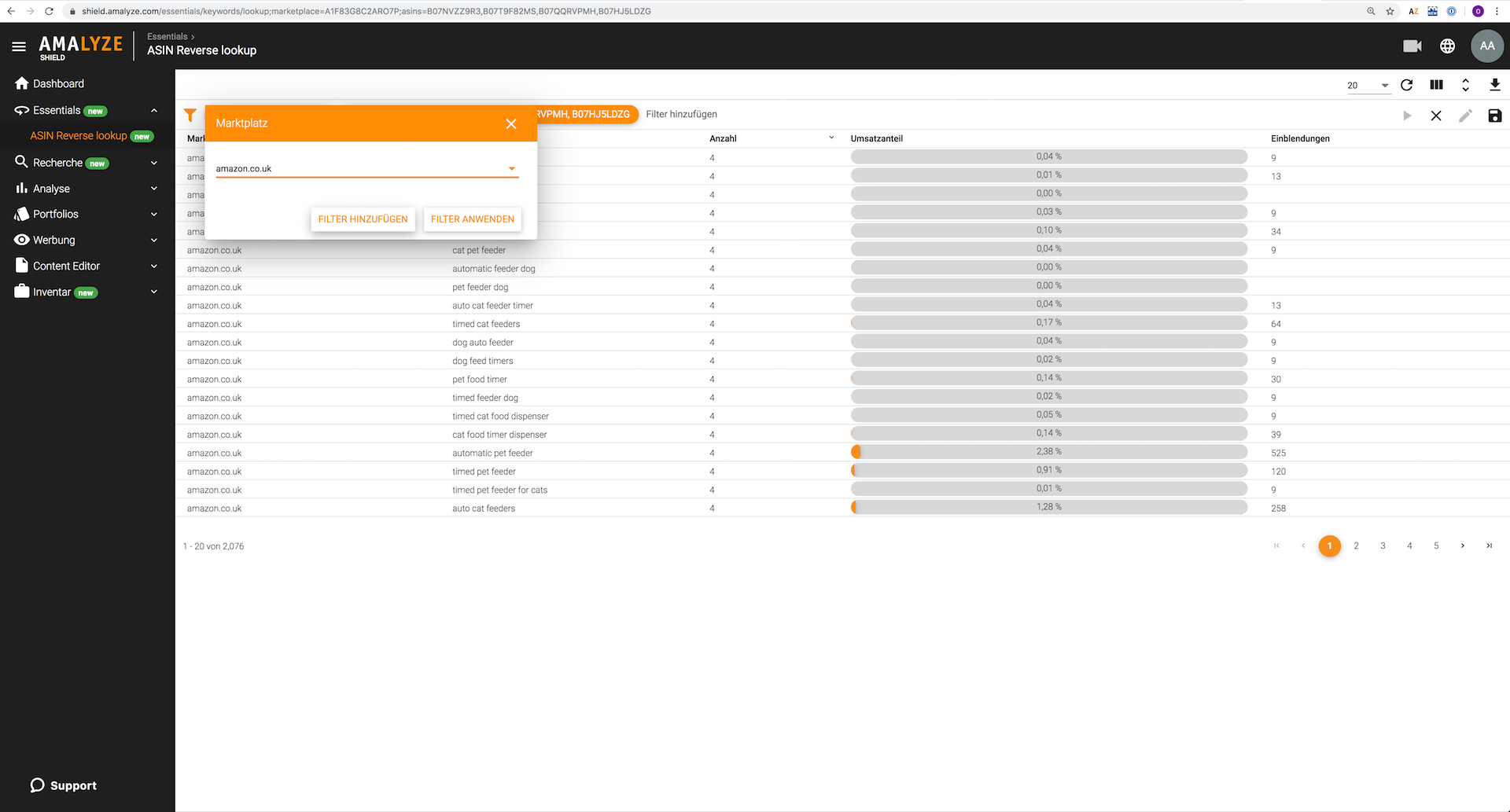Go to page 3
1510x812 pixels.
[1383, 546]
